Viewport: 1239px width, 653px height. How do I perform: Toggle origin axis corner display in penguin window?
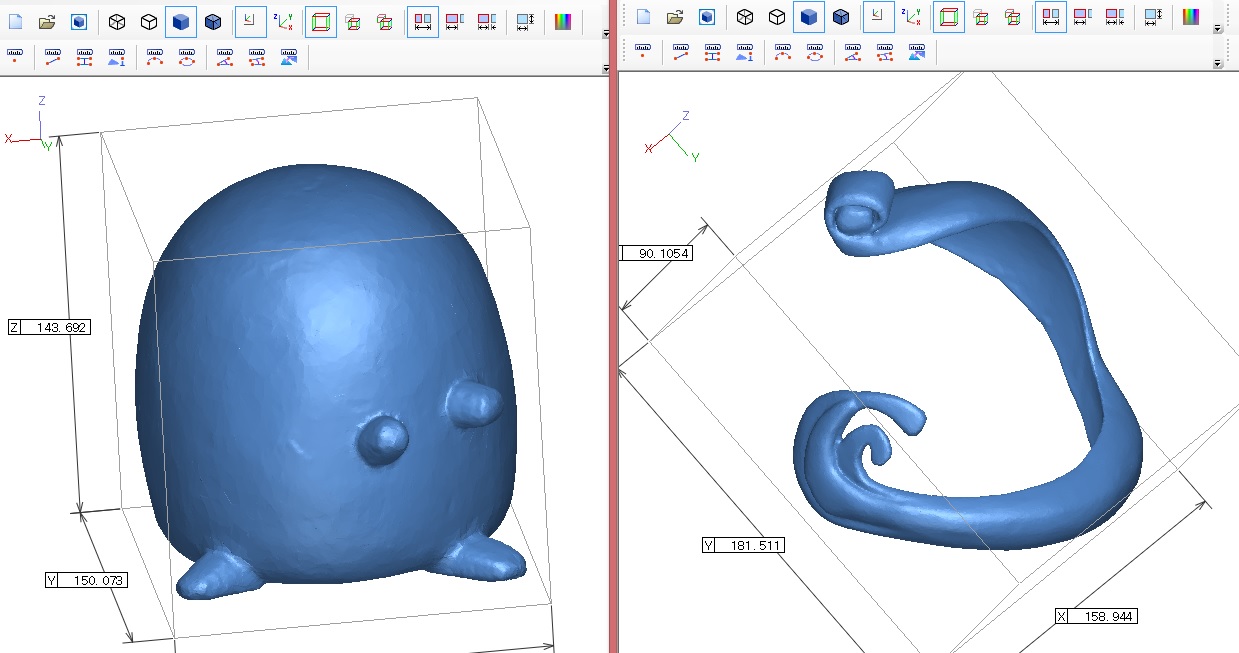pyautogui.click(x=251, y=21)
